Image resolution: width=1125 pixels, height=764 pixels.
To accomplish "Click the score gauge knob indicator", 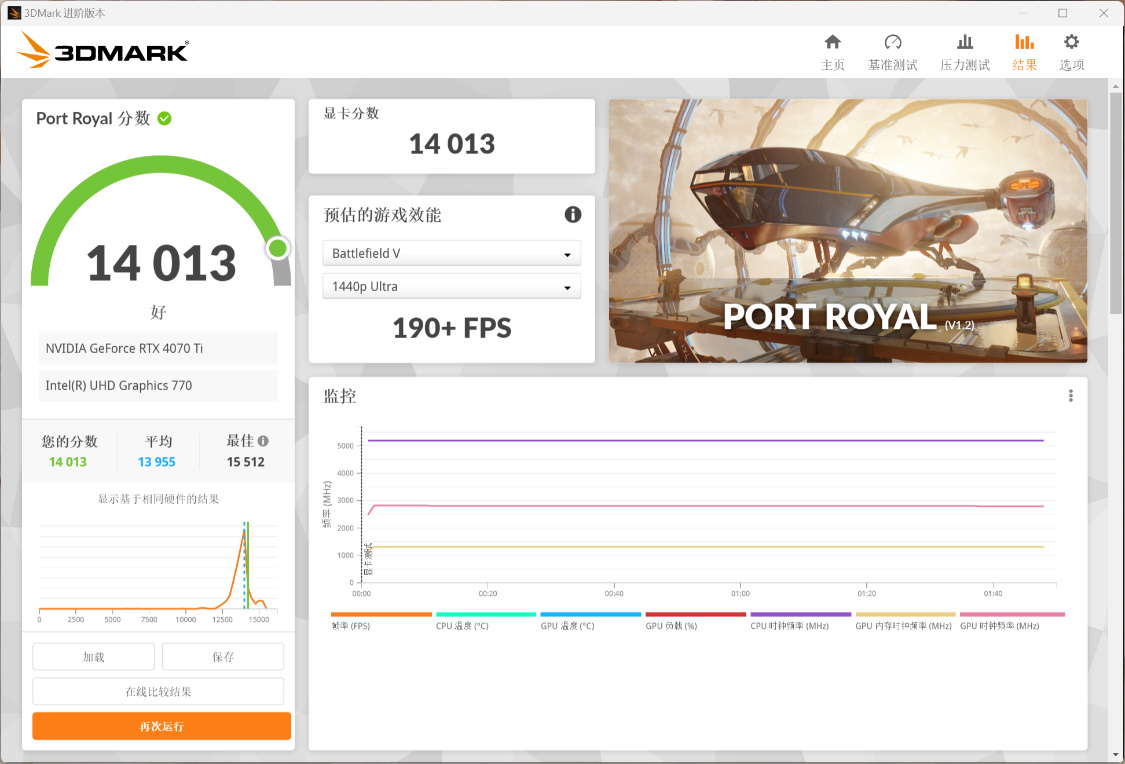I will (x=278, y=248).
